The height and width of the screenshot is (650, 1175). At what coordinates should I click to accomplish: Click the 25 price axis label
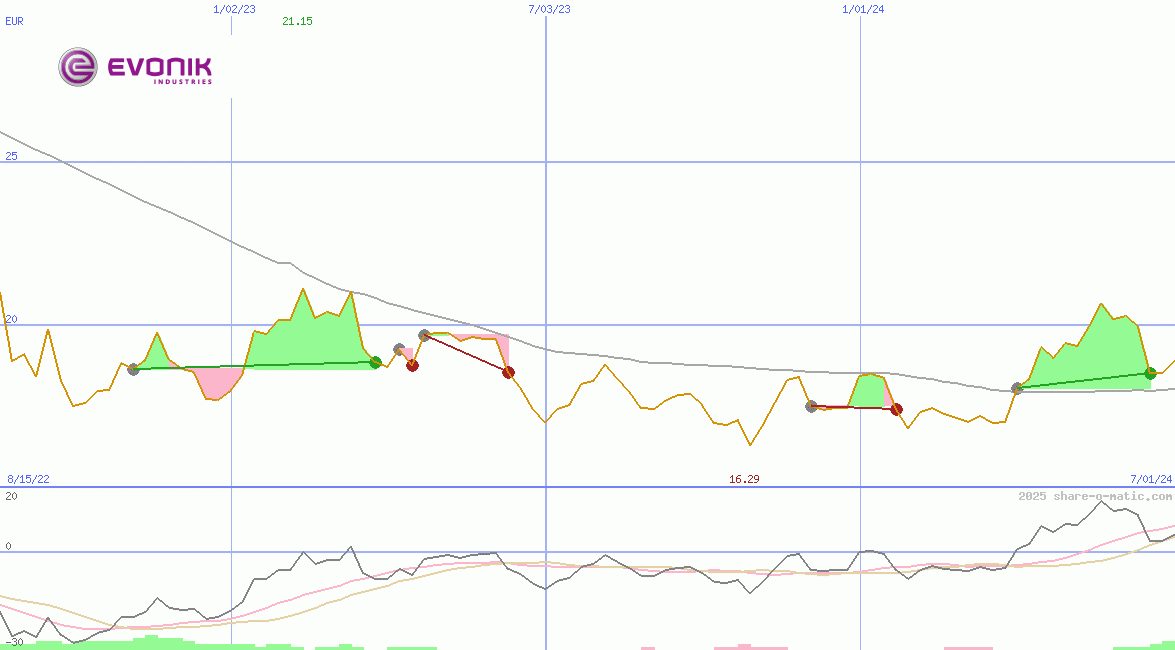[x=10, y=156]
